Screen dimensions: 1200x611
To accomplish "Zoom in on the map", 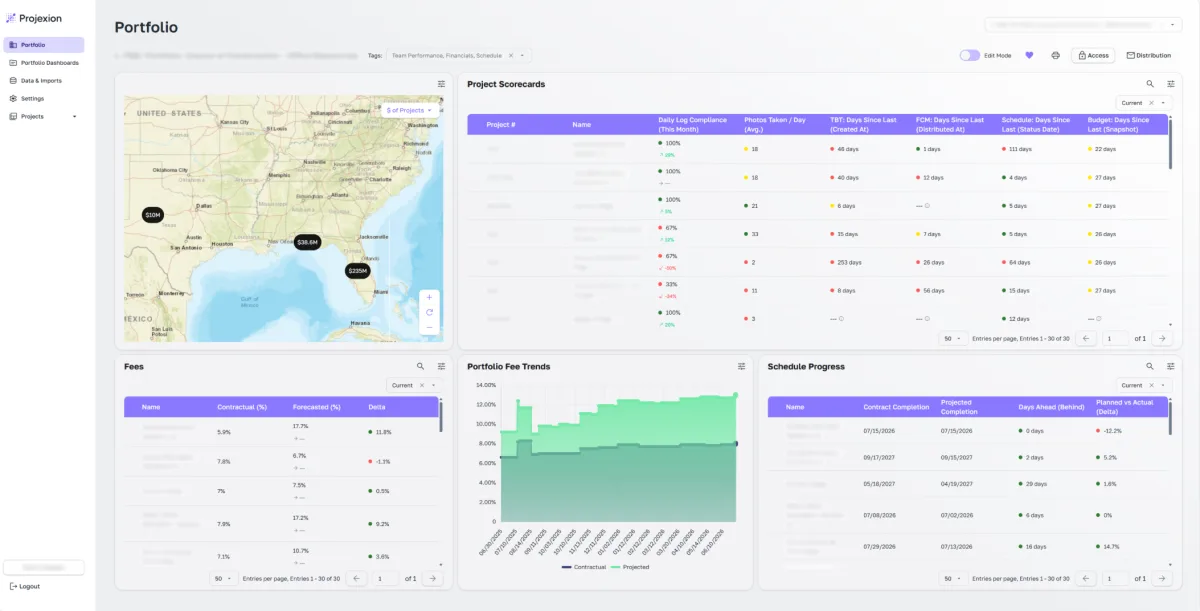I will pos(429,297).
